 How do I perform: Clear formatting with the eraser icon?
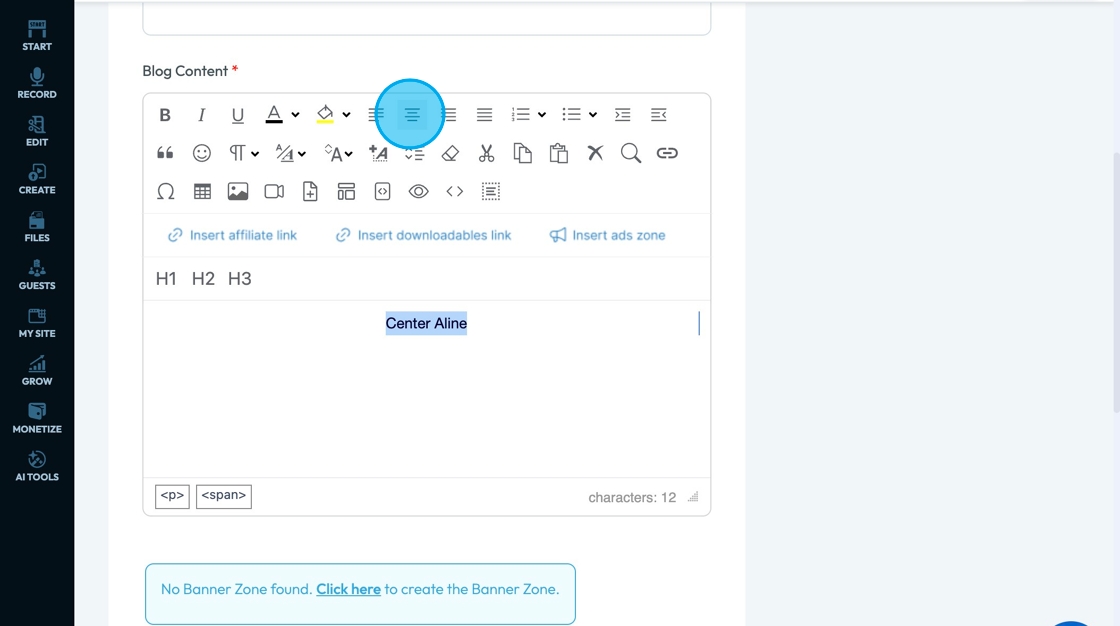(450, 153)
